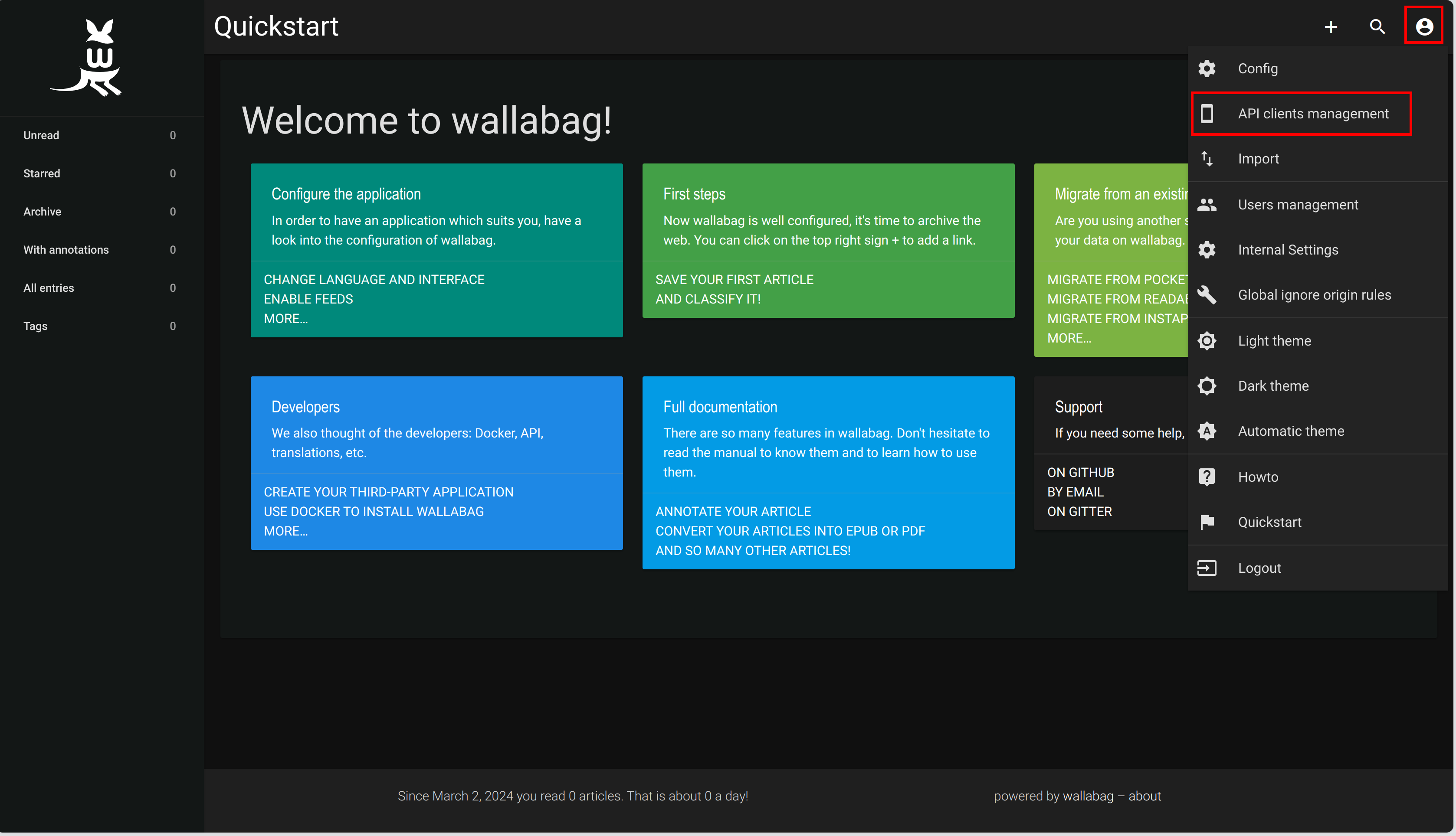Click And so many other articles! link
The image size is (1456, 836).
(753, 551)
